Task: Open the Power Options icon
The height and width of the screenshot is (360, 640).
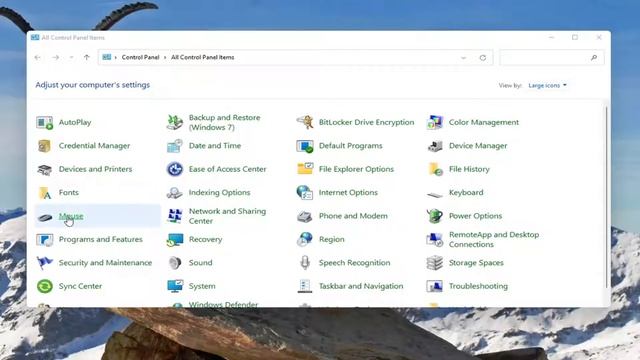Action: pyautogui.click(x=435, y=216)
